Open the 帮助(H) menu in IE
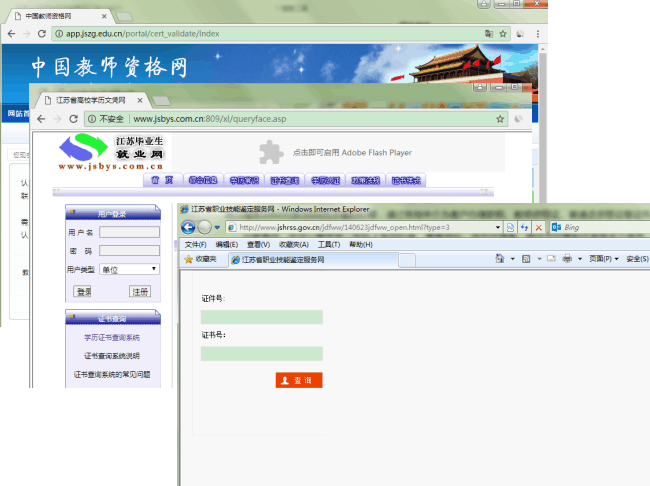The image size is (650, 486). pos(361,245)
